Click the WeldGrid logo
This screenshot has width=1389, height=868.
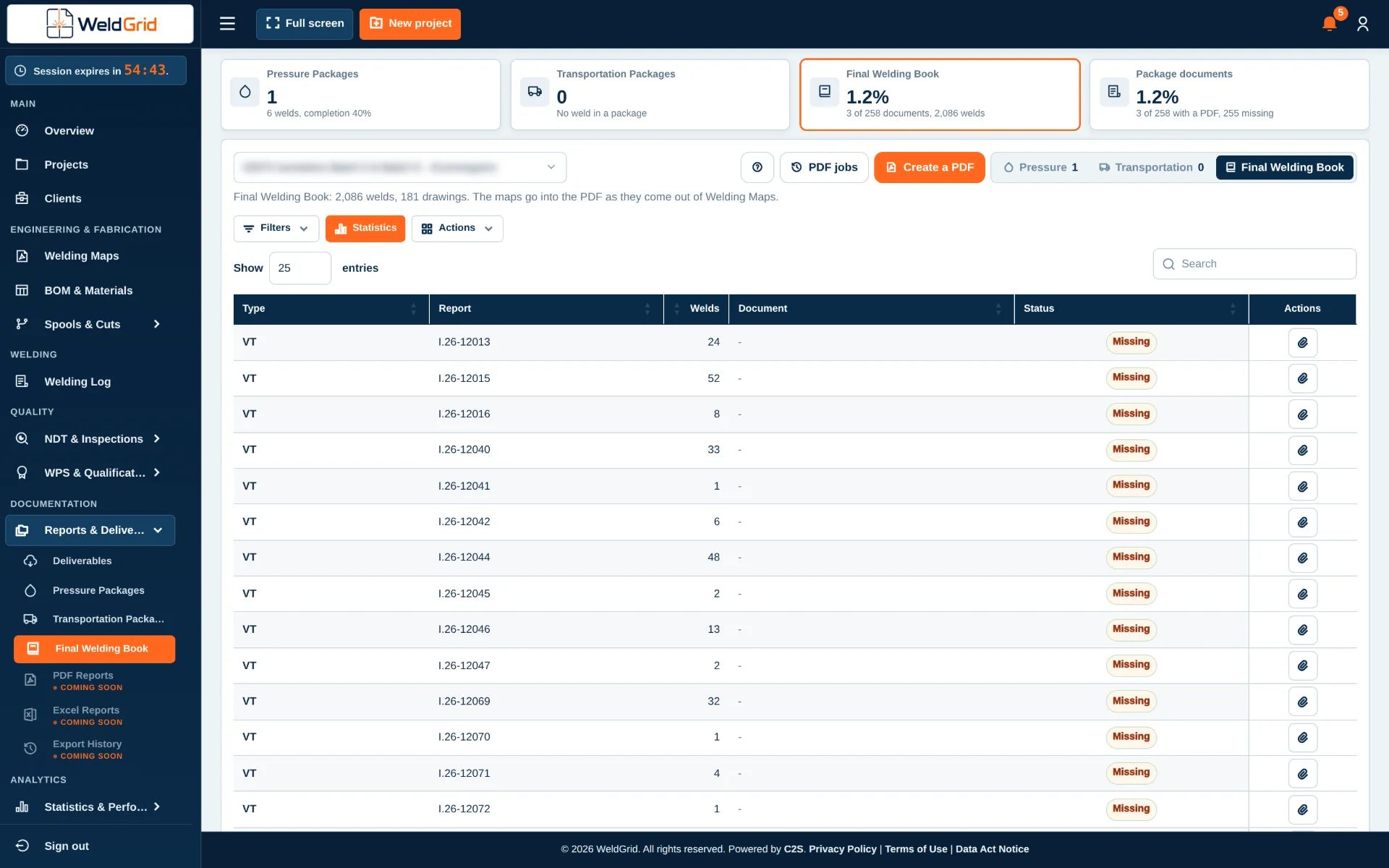coord(101,24)
